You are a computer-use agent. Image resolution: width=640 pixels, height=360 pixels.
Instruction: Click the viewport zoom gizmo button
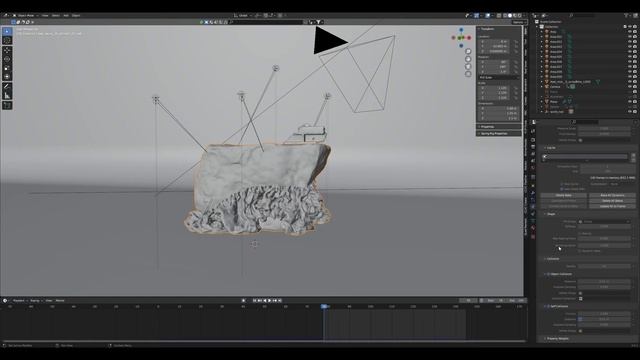tap(468, 51)
